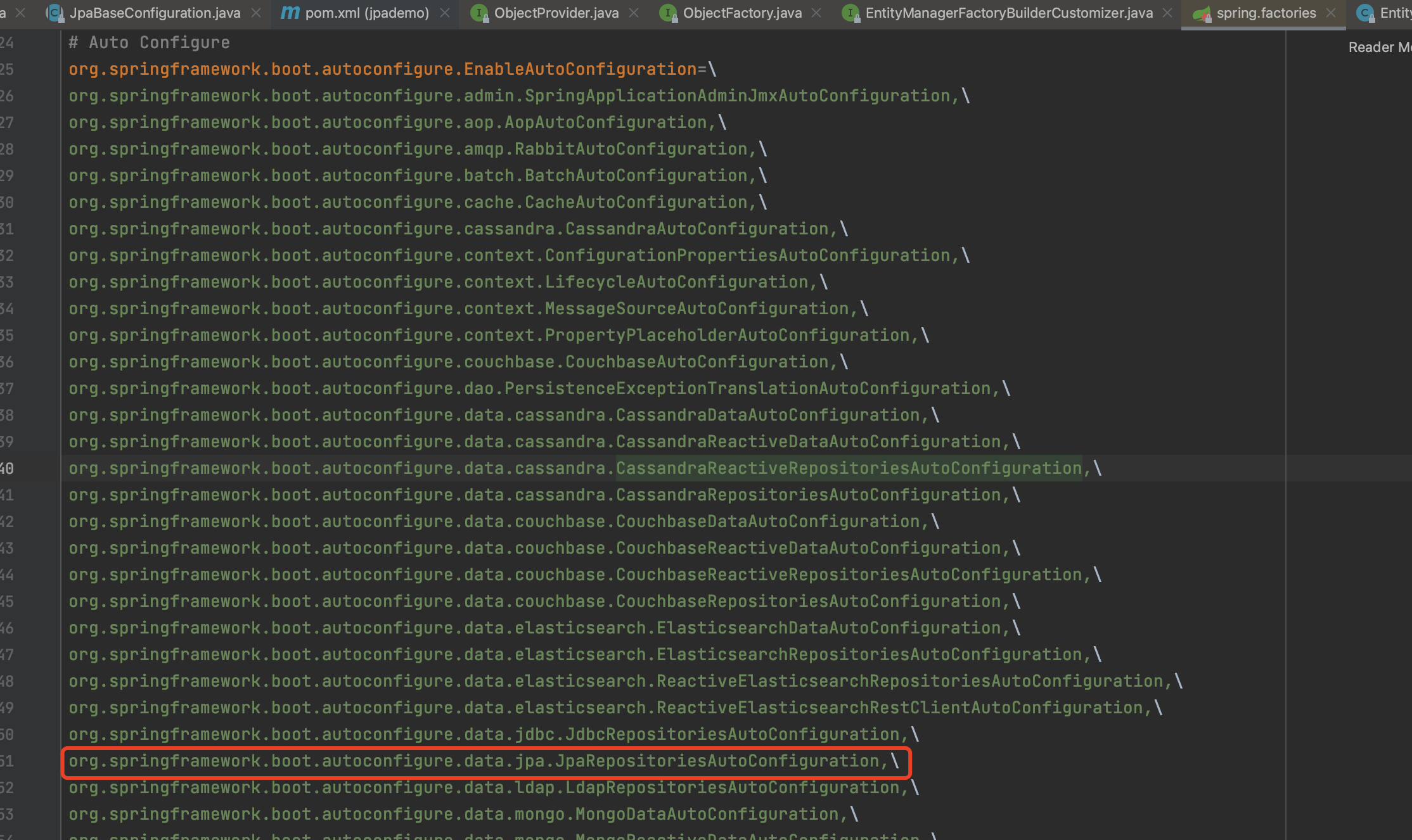Click the cassandra.CassandraAutoConfiguration line
The image size is (1412, 840).
tap(458, 229)
